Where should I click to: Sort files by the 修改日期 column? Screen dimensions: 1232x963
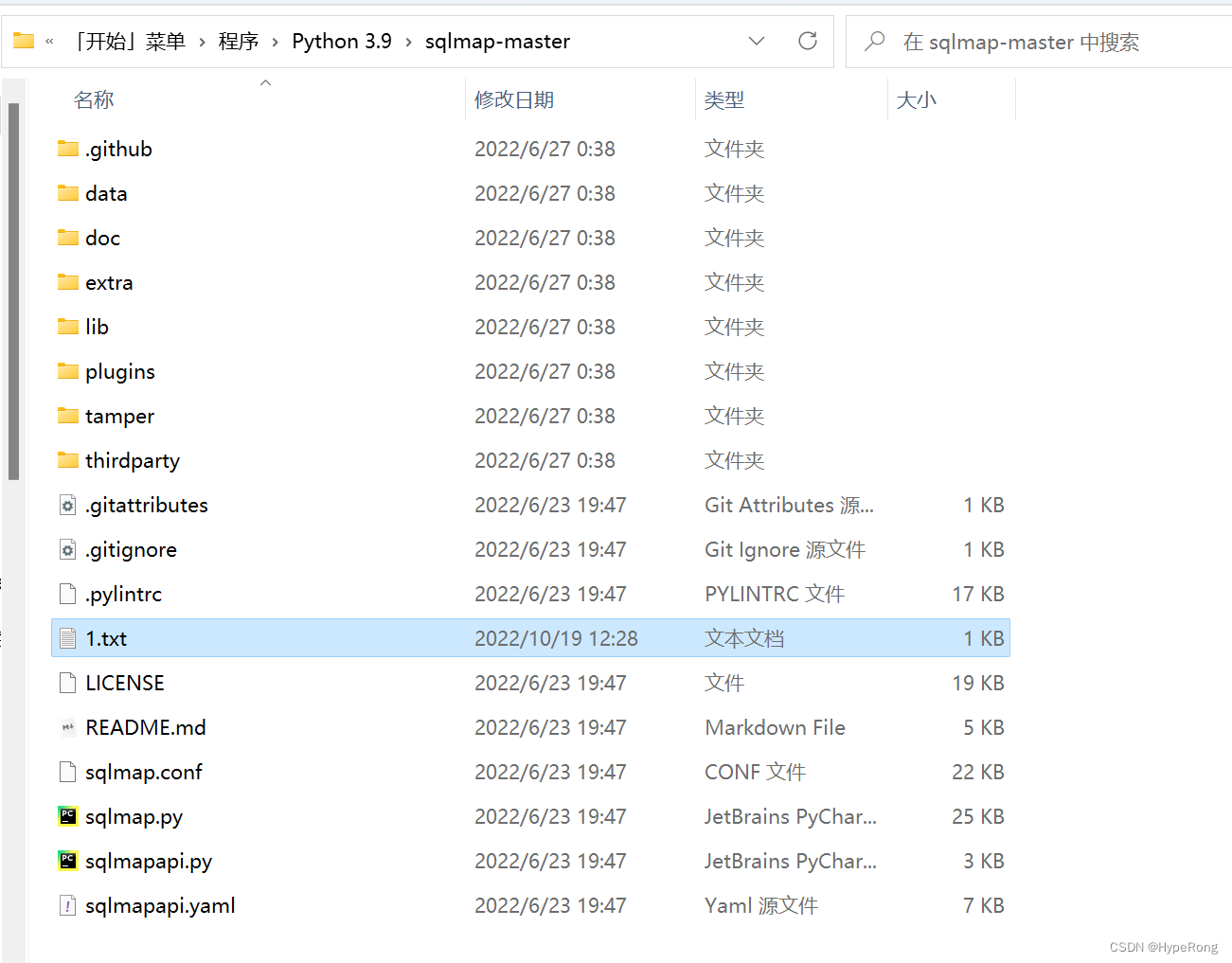(x=514, y=99)
